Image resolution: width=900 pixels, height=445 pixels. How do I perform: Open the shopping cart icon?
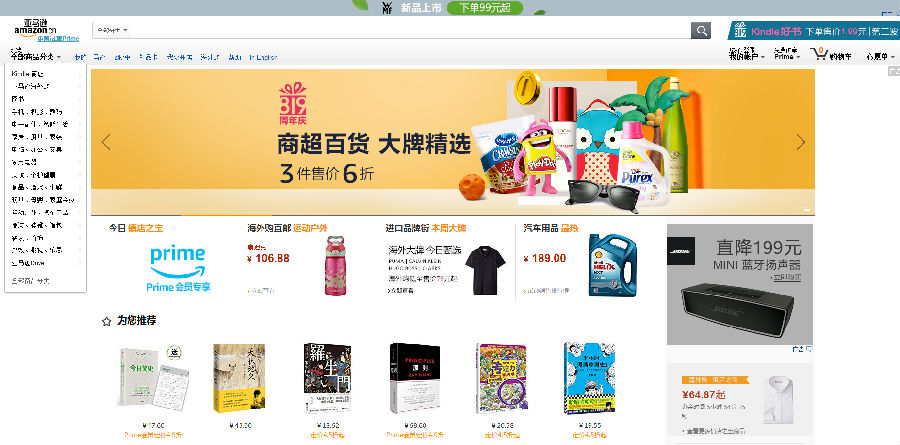(819, 53)
